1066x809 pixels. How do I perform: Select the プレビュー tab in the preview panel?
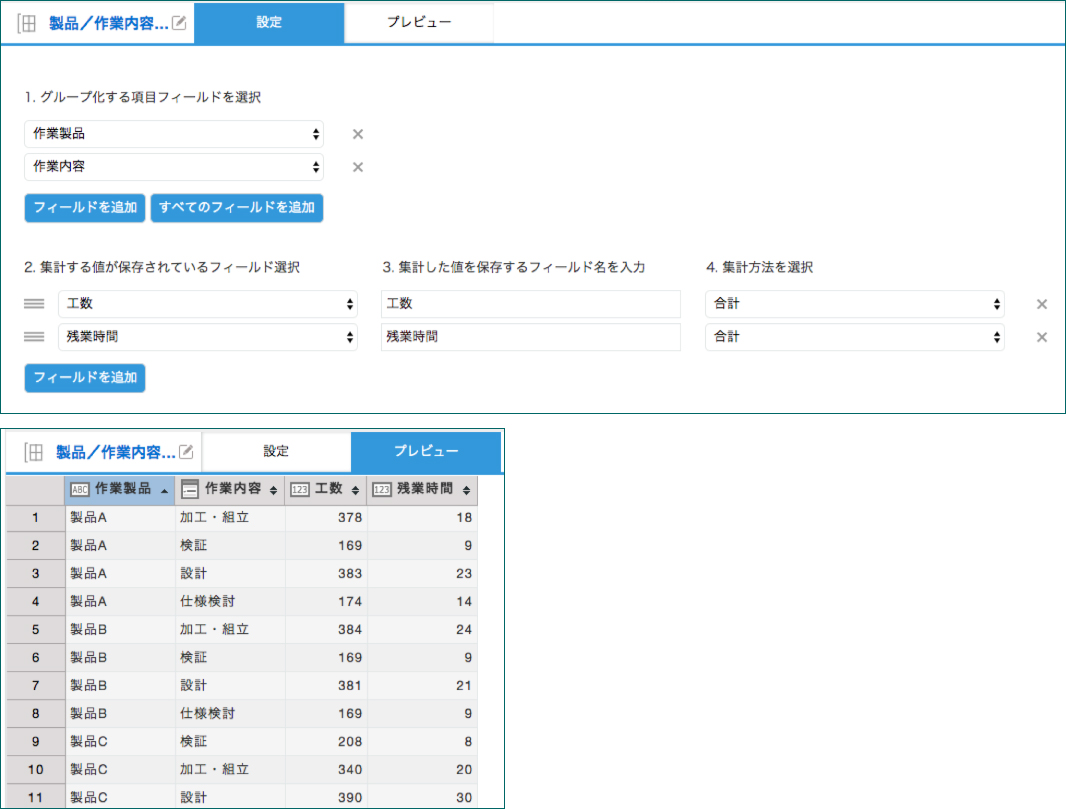pyautogui.click(x=426, y=451)
